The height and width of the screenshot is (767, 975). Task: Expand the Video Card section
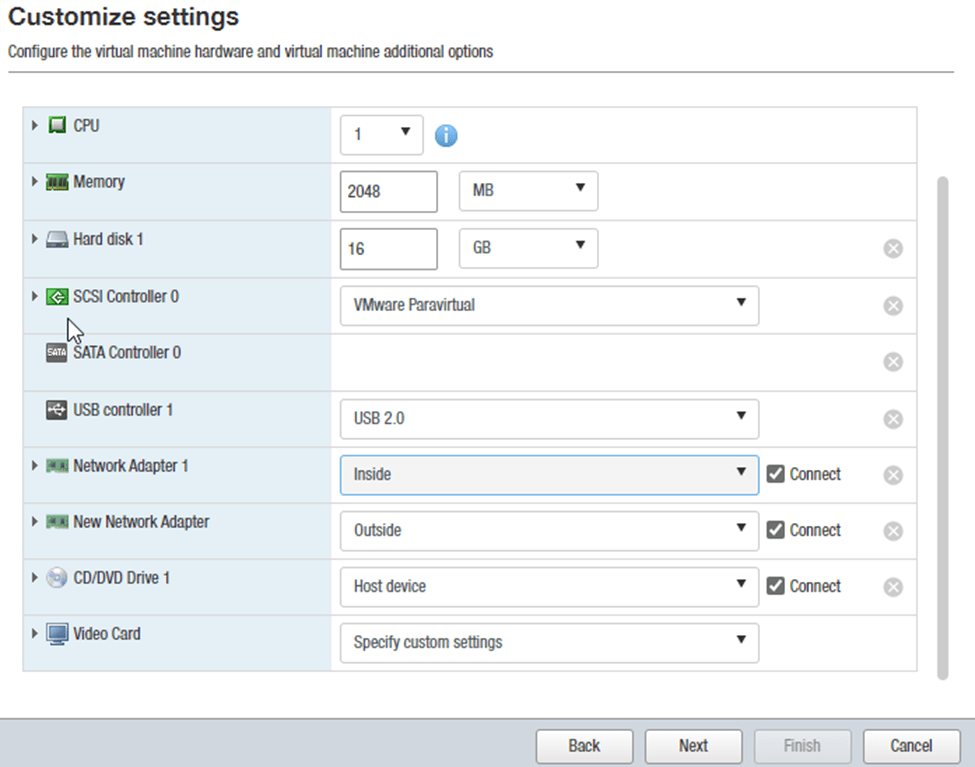pyautogui.click(x=35, y=634)
